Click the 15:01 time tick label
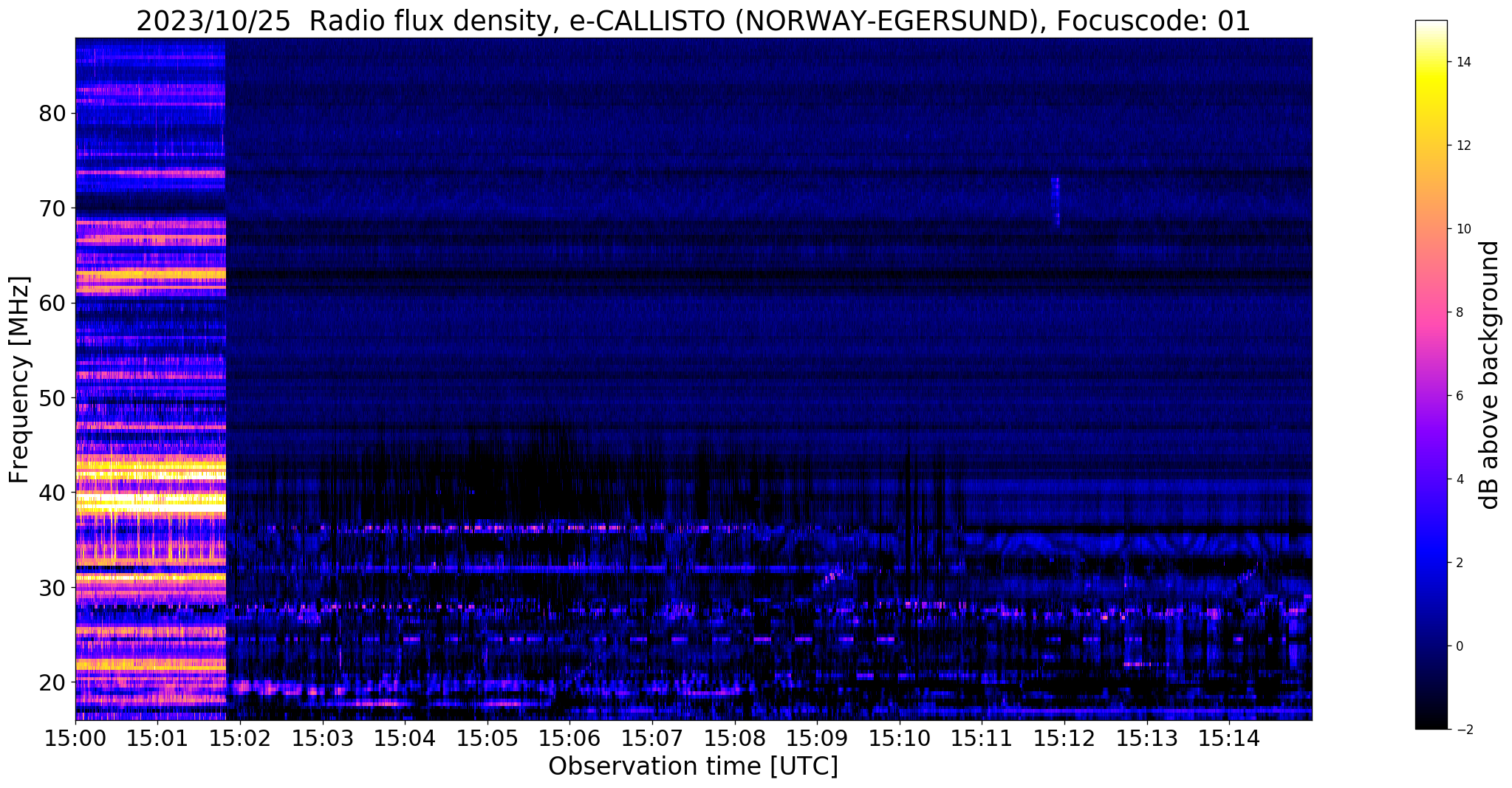This screenshot has height=788, width=1512. (158, 738)
